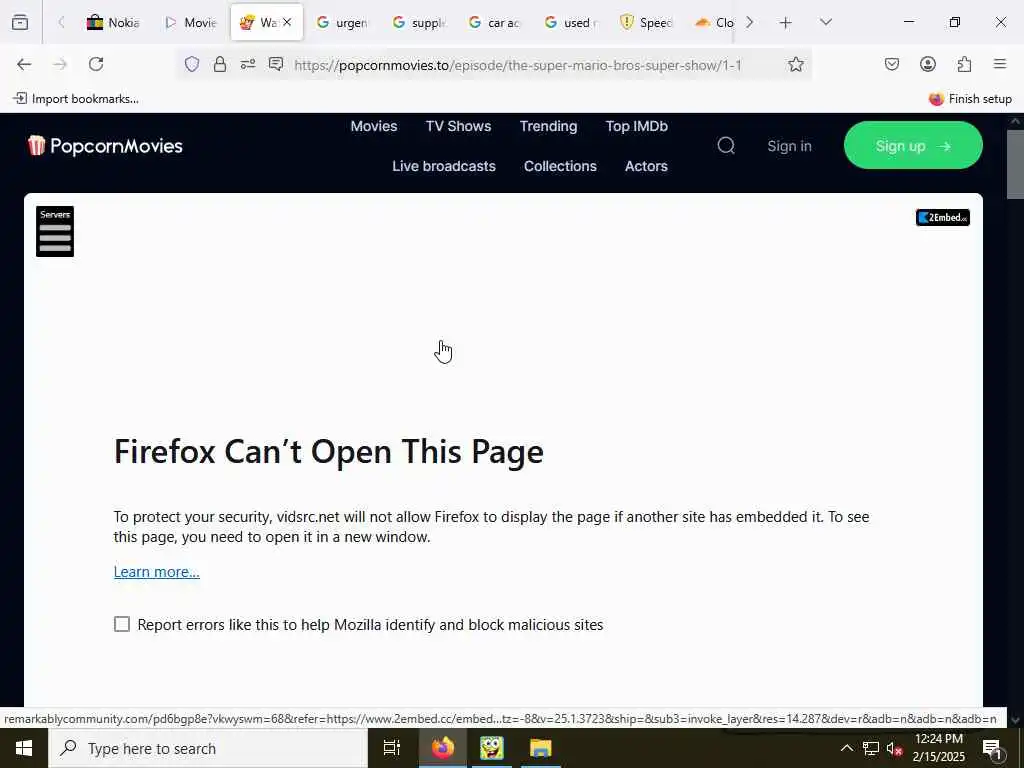Click the Firefox taskbar icon

tap(442, 748)
